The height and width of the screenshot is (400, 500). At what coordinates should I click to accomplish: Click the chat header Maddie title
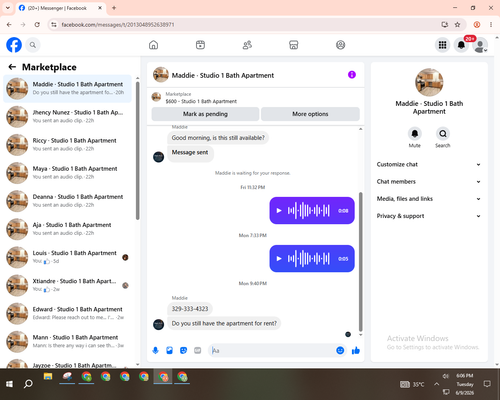coord(223,75)
